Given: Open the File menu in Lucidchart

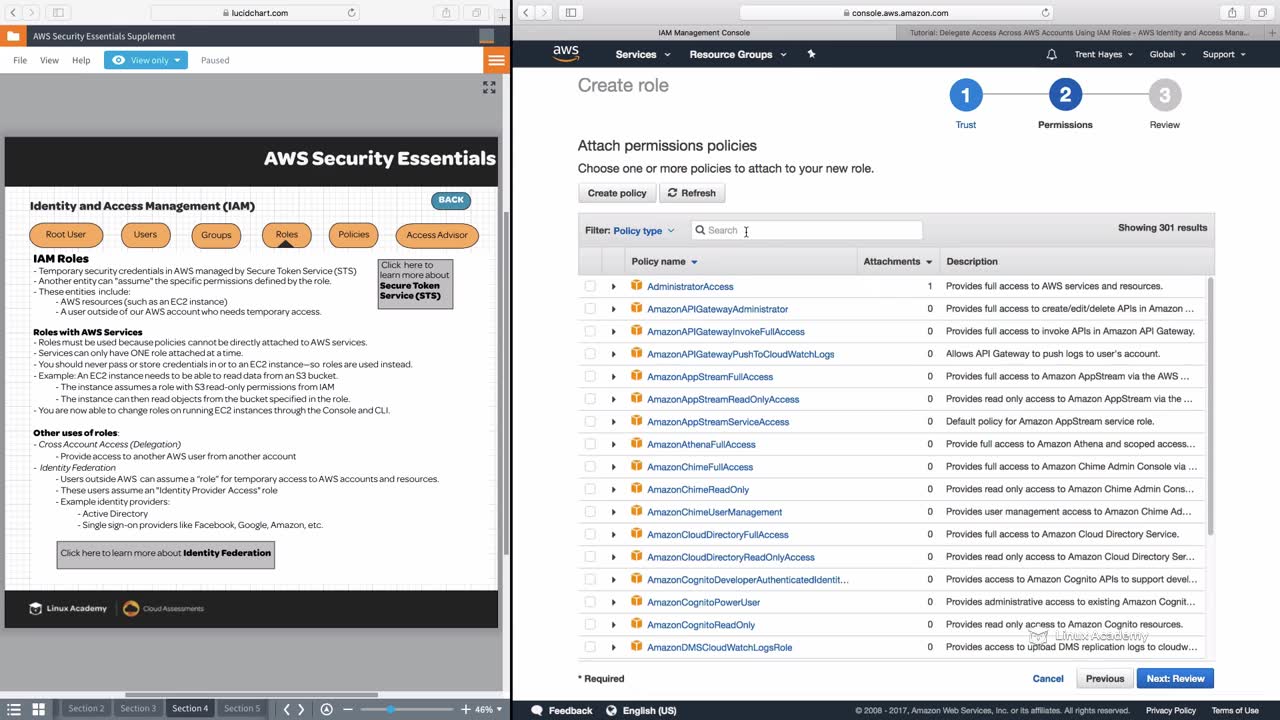Looking at the screenshot, I should (20, 60).
